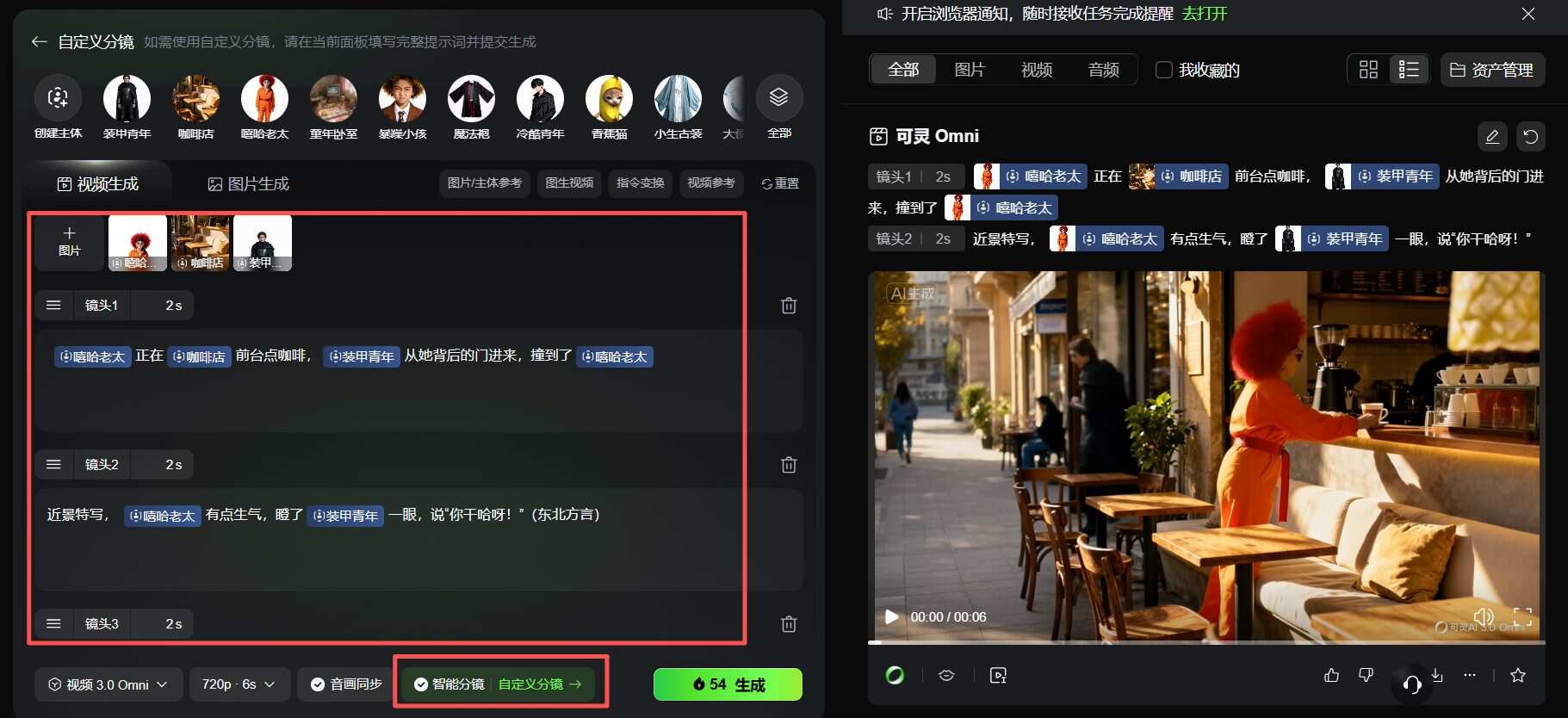Viewport: 1568px width, 718px height.
Task: Select the 装甲青年 subject avatar
Action: pos(127,98)
